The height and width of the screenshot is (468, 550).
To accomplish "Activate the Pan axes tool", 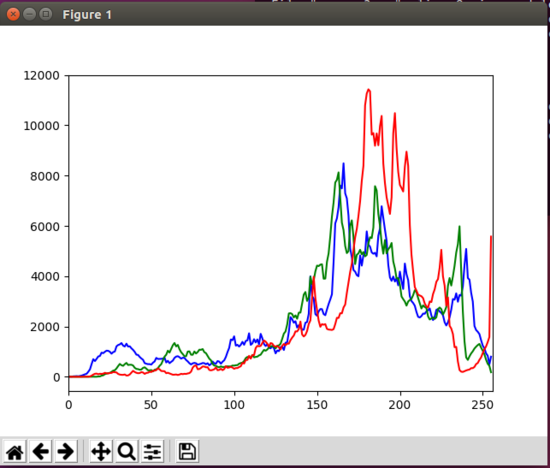I will tap(101, 451).
